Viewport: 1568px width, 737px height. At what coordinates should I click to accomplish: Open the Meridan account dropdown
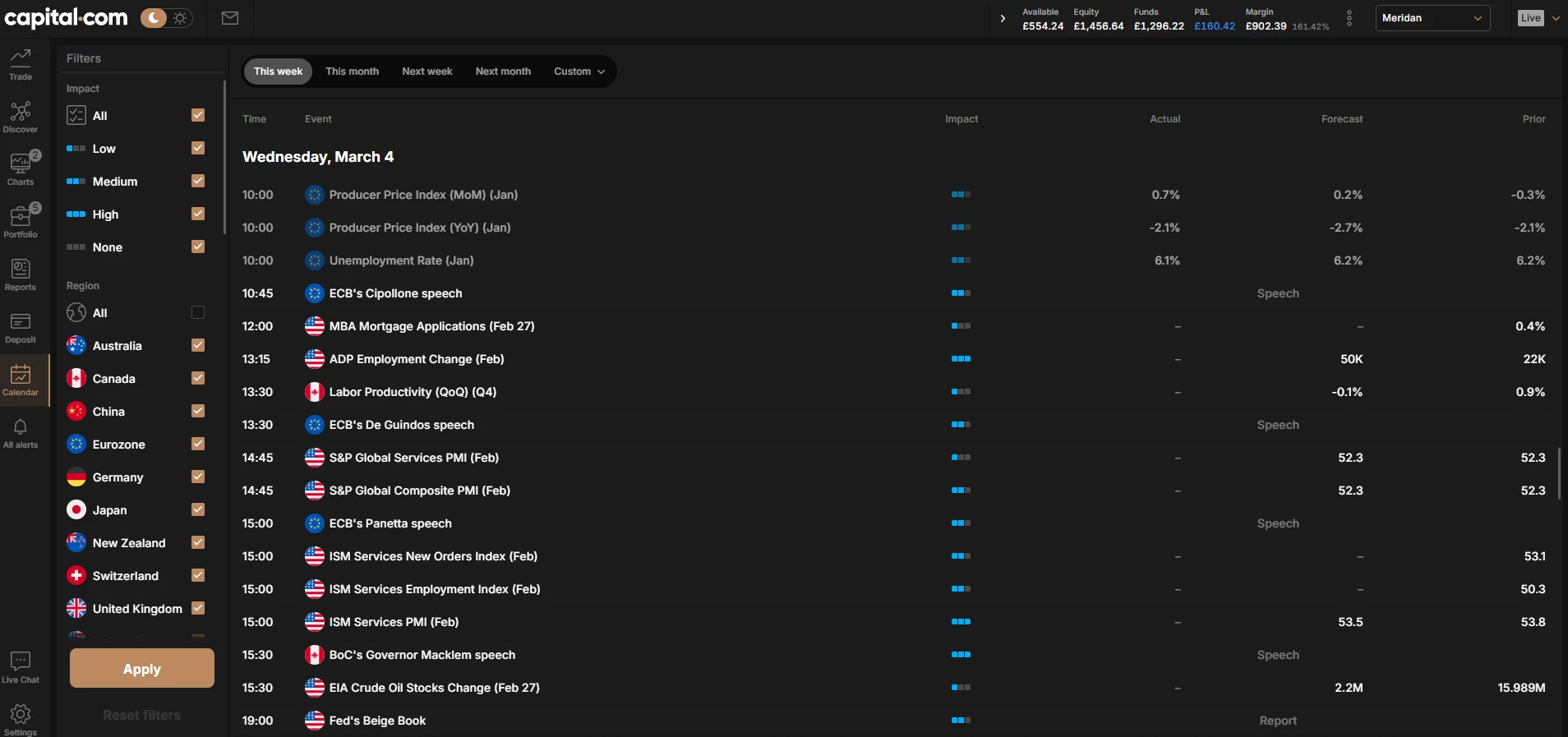coord(1432,18)
